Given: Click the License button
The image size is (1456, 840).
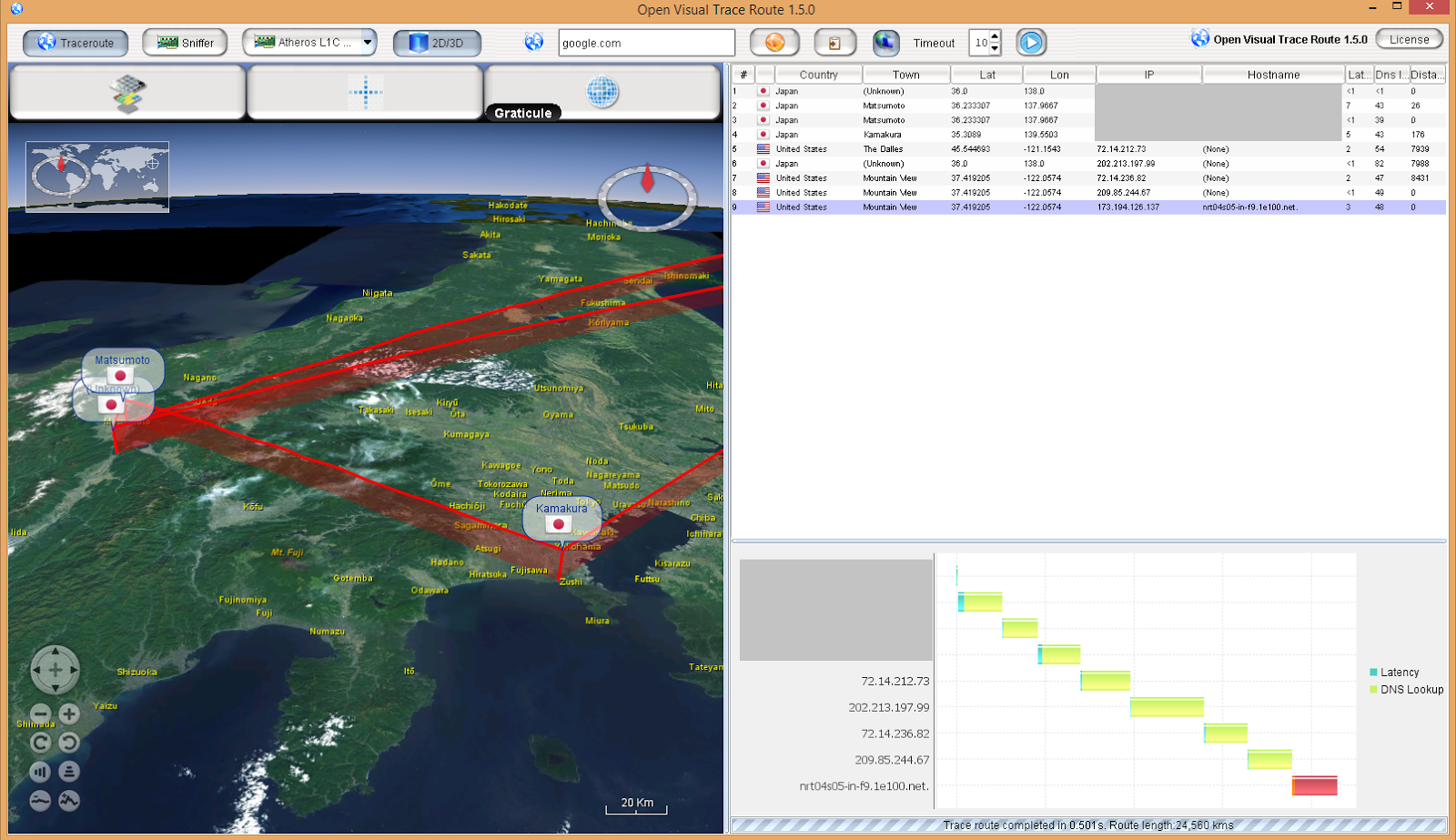Looking at the screenshot, I should 1410,39.
